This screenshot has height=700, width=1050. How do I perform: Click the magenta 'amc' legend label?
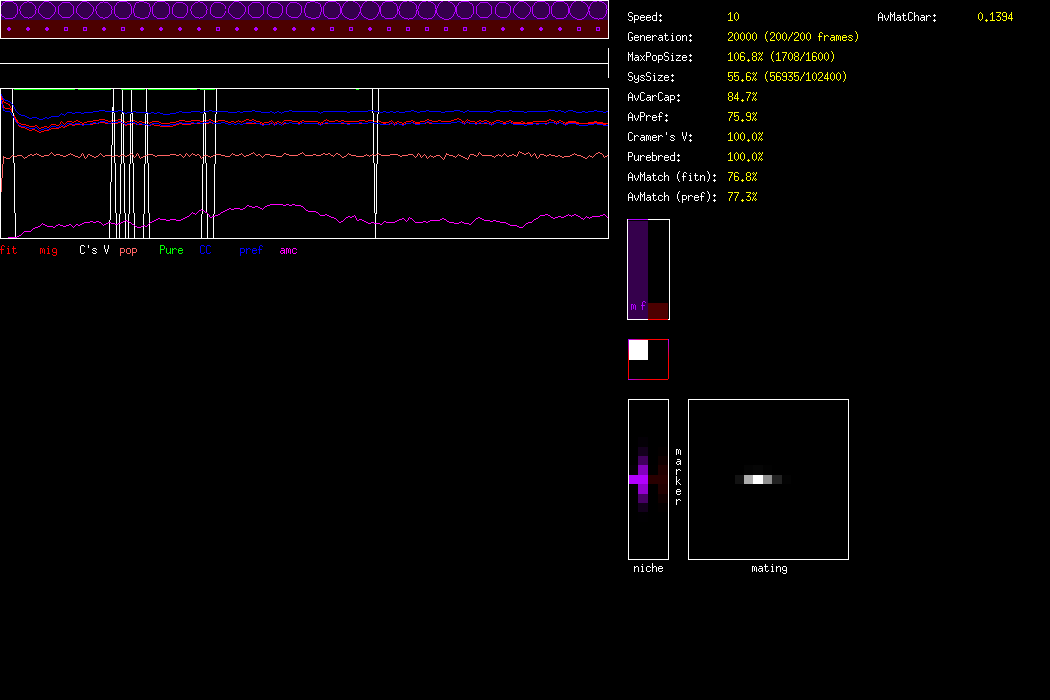[x=288, y=250]
